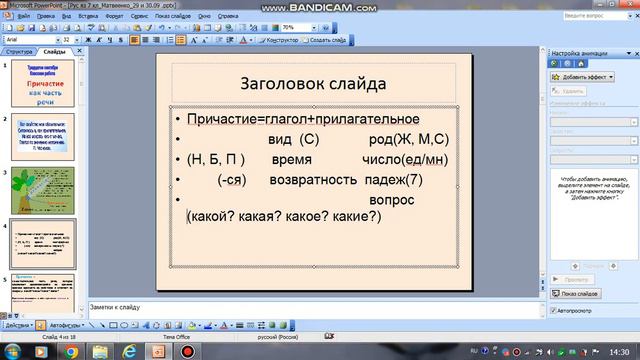Viewport: 640px width, 360px height.
Task: Open a file with the folder icon
Action: pyautogui.click(x=20, y=28)
